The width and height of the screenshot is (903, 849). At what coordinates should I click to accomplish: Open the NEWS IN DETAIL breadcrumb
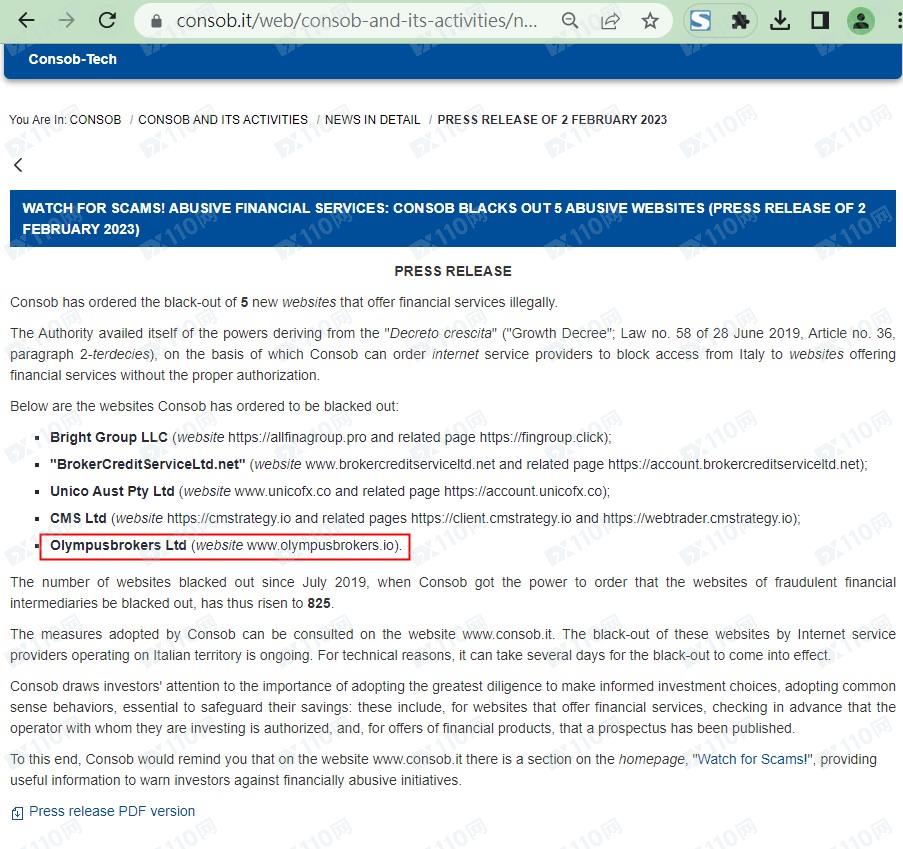pyautogui.click(x=372, y=120)
